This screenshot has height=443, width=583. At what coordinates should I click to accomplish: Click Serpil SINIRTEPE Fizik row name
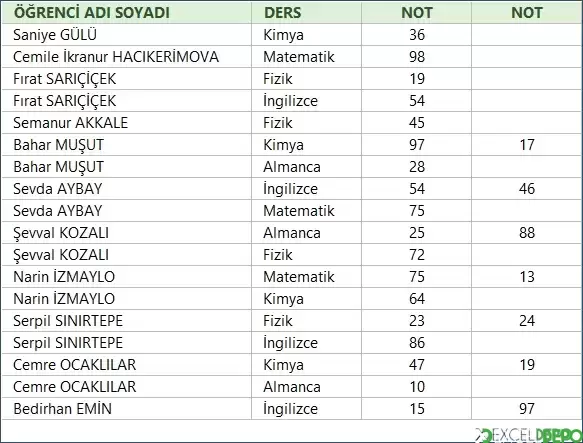point(127,321)
